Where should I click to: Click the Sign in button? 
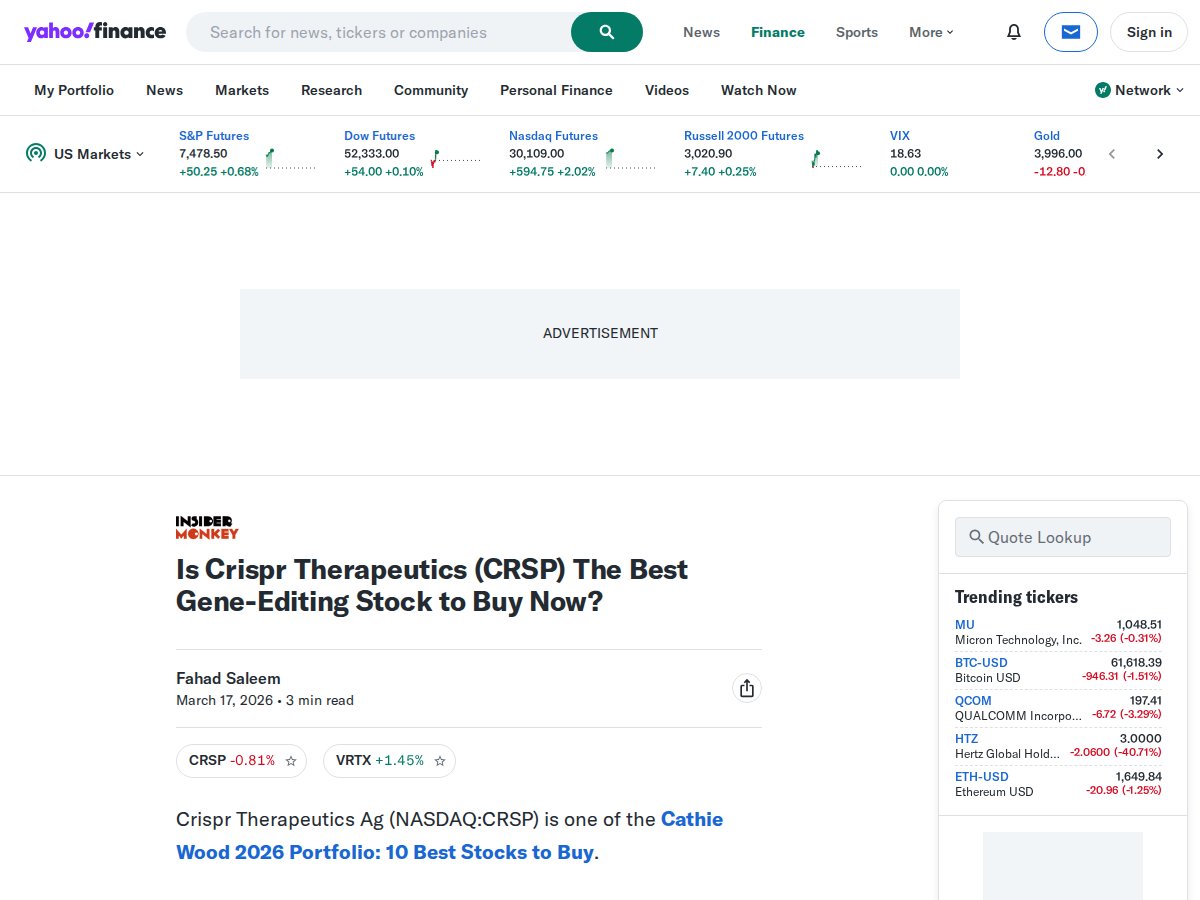[x=1149, y=32]
